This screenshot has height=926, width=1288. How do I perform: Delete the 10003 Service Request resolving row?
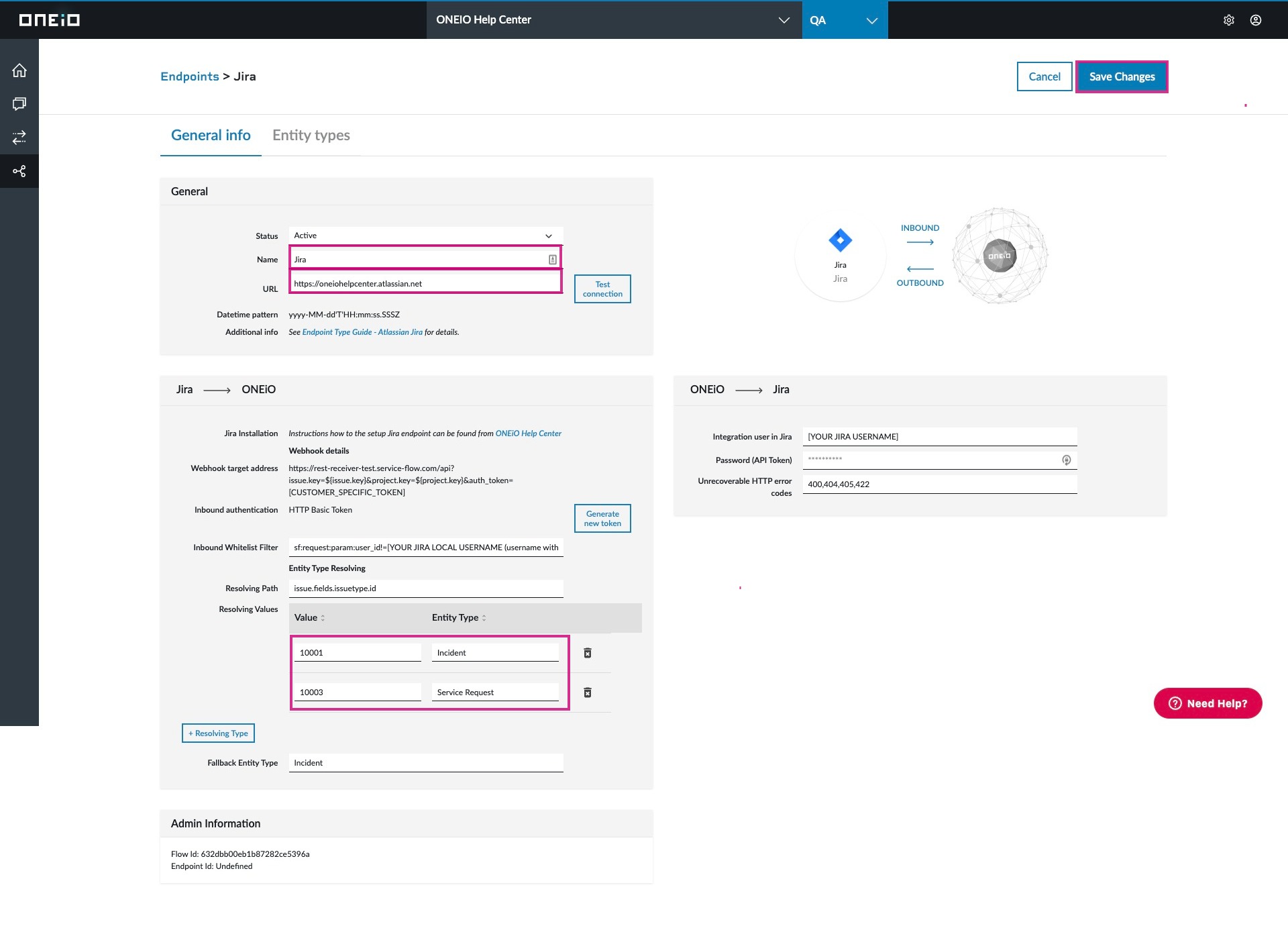(588, 692)
